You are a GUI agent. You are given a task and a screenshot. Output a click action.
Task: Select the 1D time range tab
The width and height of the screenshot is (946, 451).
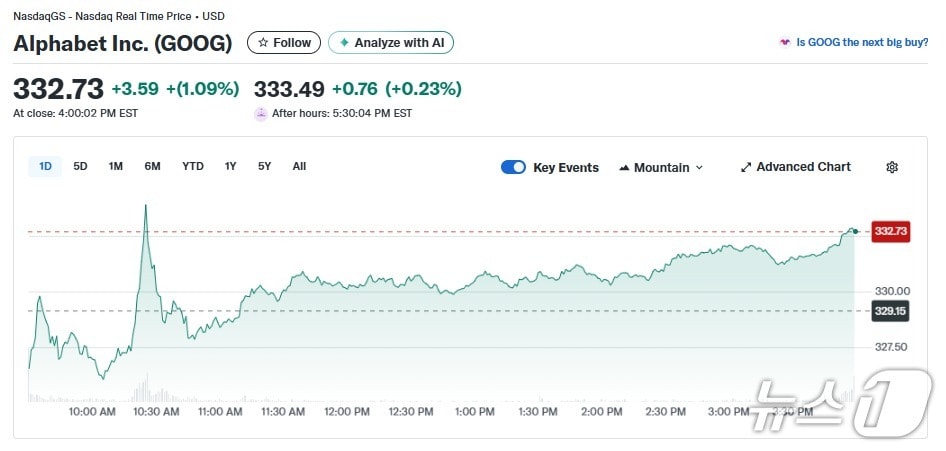[45, 166]
